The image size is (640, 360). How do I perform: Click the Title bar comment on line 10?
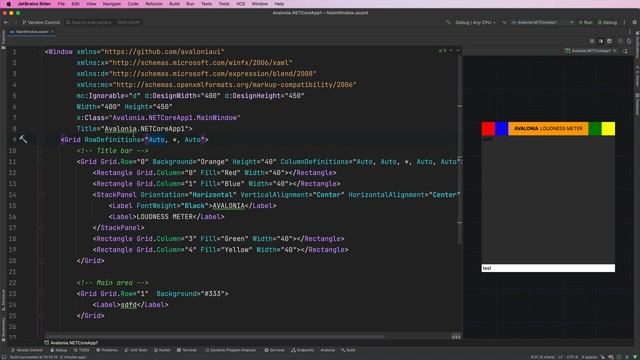pos(112,151)
